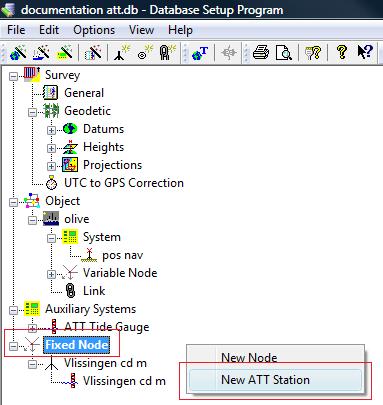Image resolution: width=383 pixels, height=405 pixels.
Task: Click the Heights icon in the tree
Action: point(70,147)
